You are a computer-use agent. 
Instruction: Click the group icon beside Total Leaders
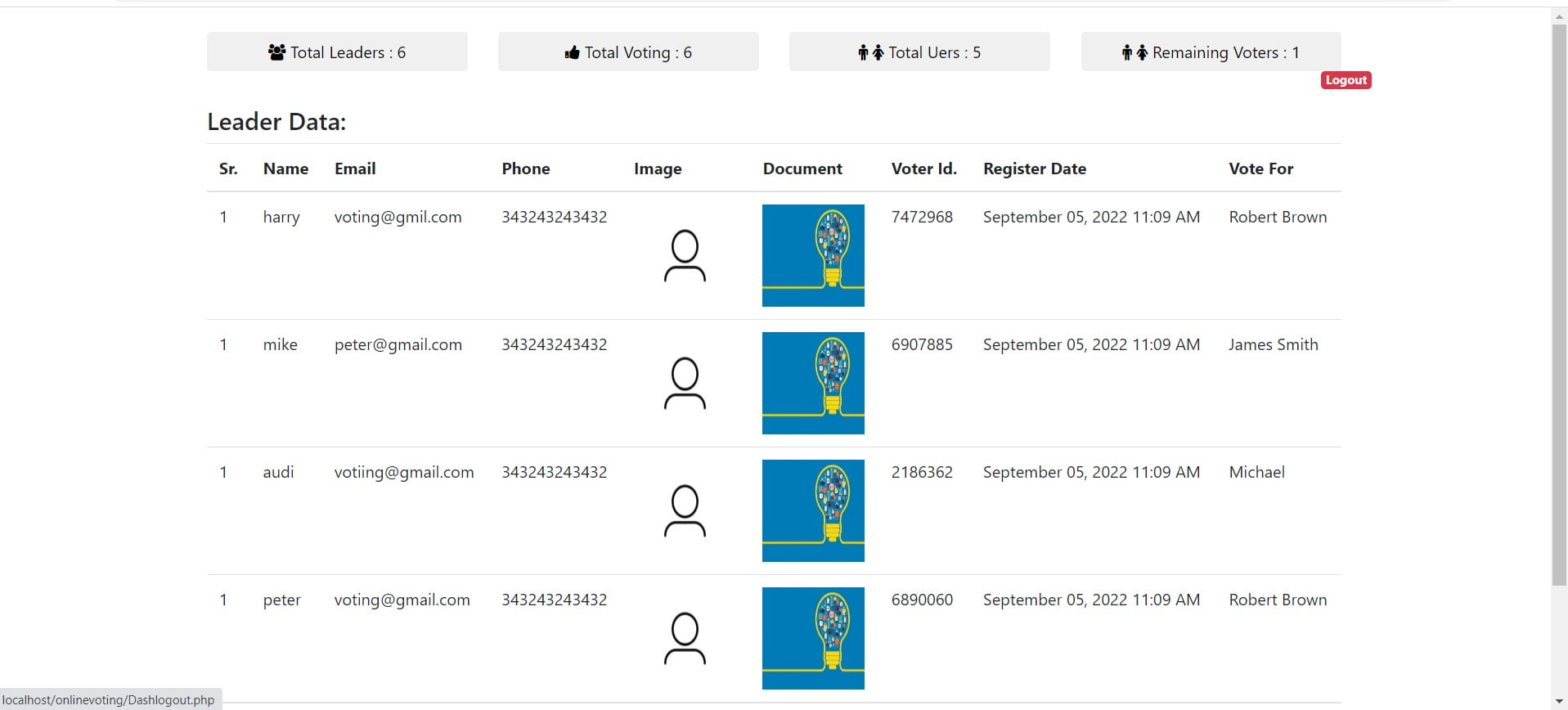point(276,52)
